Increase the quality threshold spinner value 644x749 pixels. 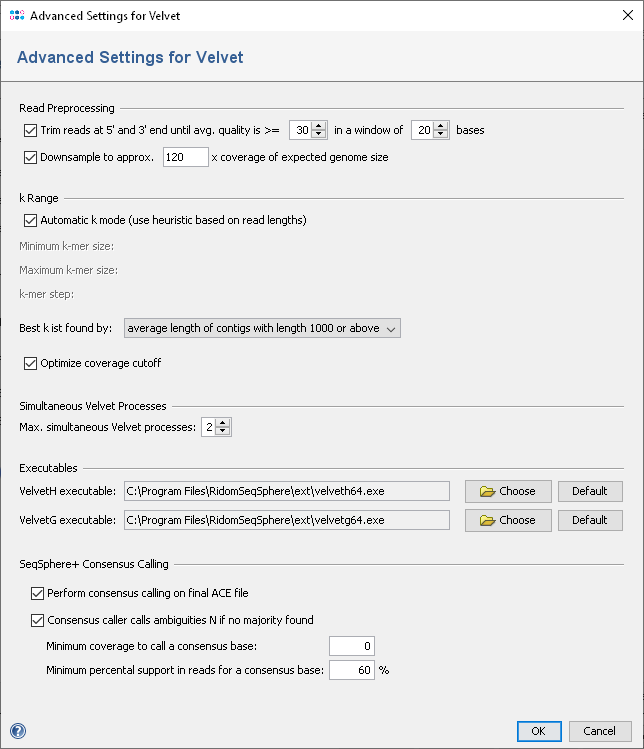click(320, 125)
